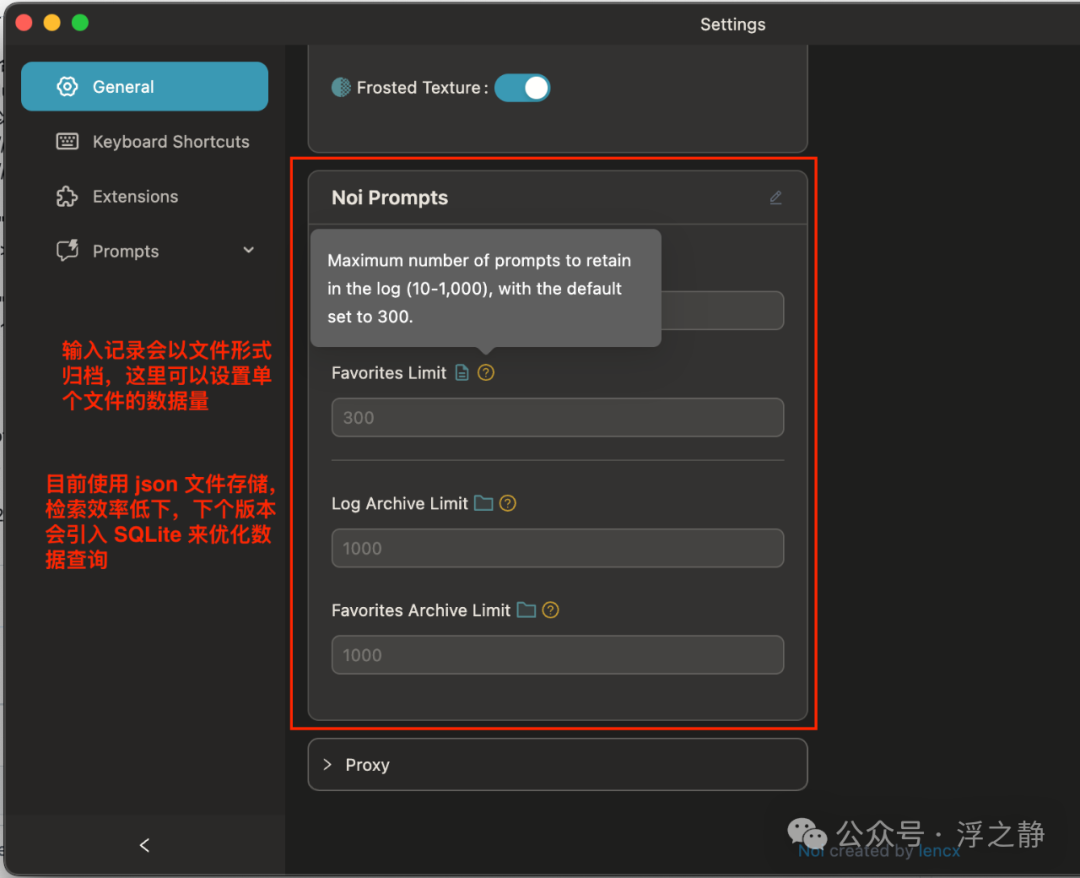
Task: Open the Prompts sidebar item
Action: pyautogui.click(x=145, y=251)
